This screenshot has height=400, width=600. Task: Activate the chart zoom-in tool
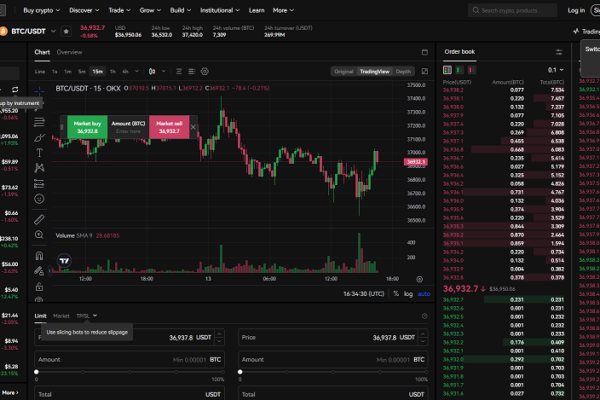(39, 235)
